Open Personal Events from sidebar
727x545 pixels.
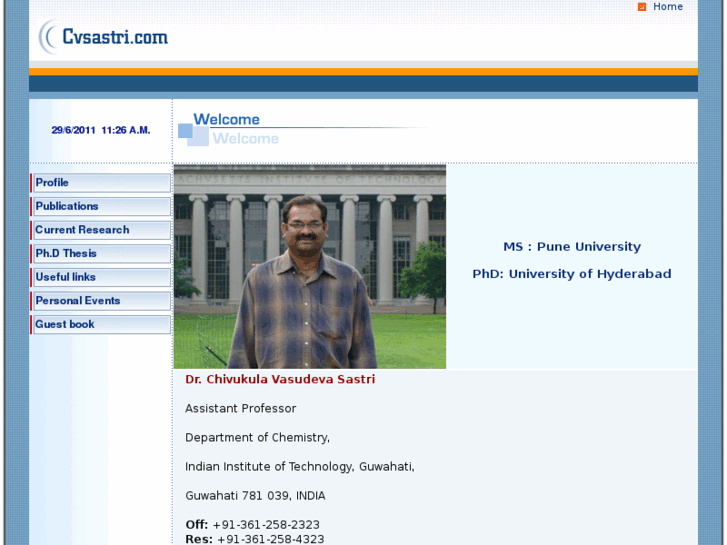(101, 301)
